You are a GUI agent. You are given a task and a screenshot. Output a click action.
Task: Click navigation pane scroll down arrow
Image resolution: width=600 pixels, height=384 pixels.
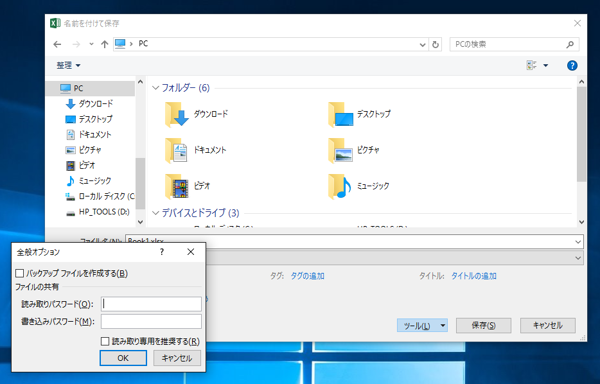(140, 222)
